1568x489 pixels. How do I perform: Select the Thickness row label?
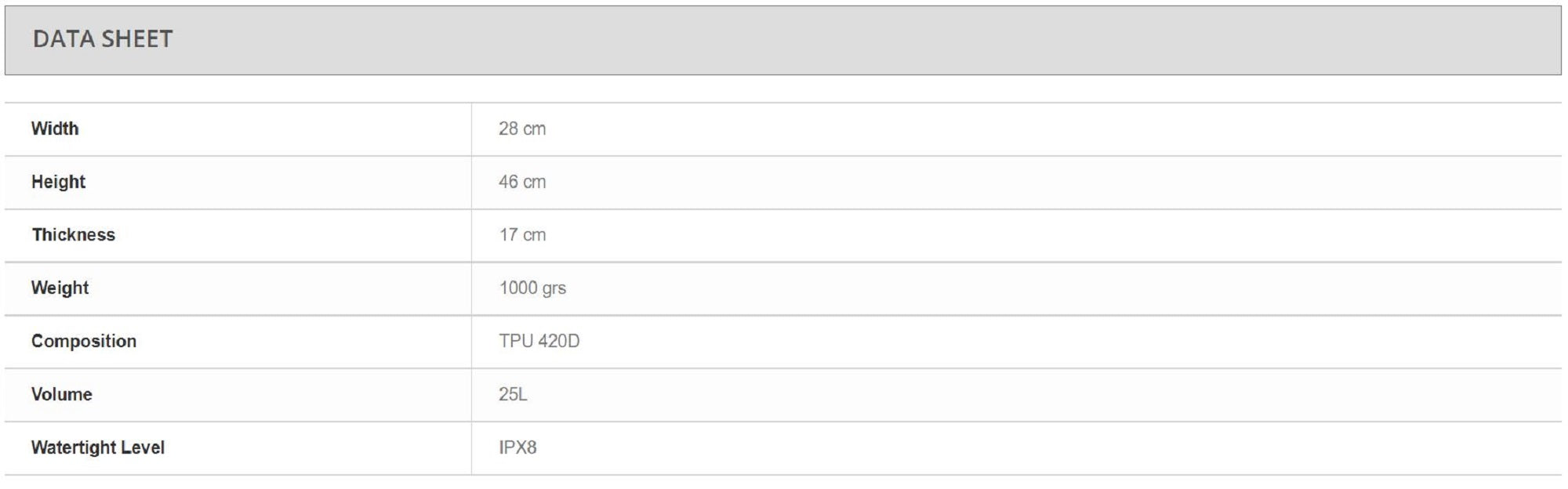click(73, 235)
